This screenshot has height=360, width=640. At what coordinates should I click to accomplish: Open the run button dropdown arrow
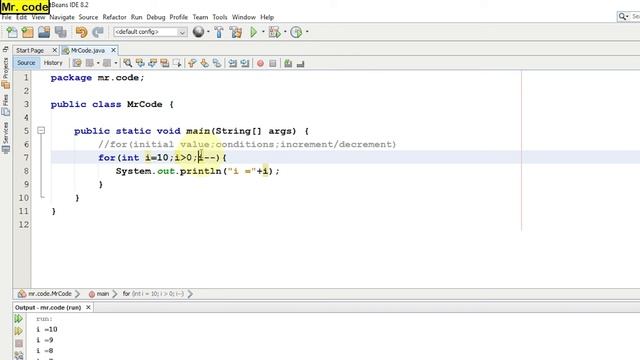coord(263,32)
